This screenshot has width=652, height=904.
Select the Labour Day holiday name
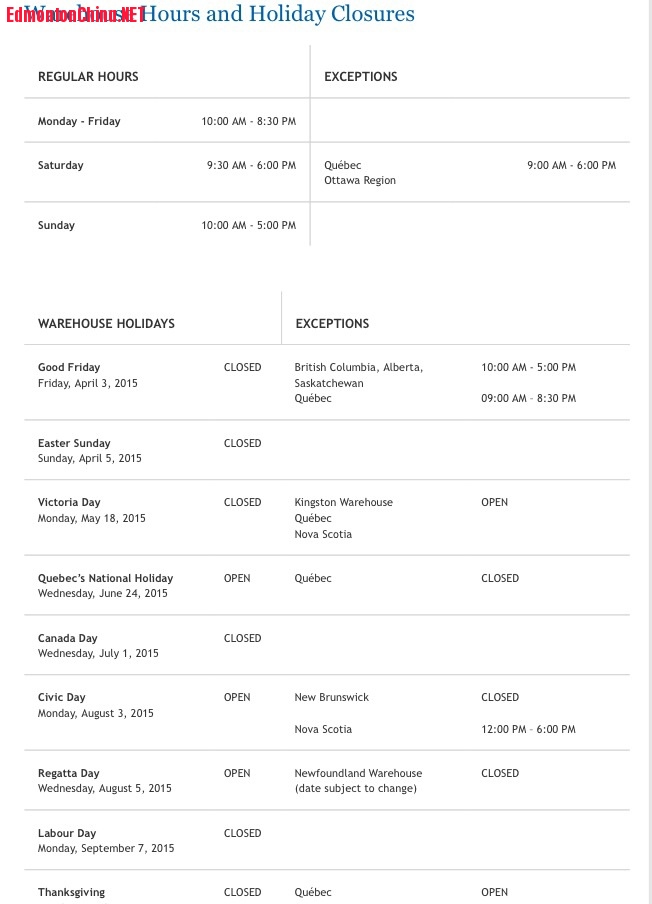click(x=67, y=834)
